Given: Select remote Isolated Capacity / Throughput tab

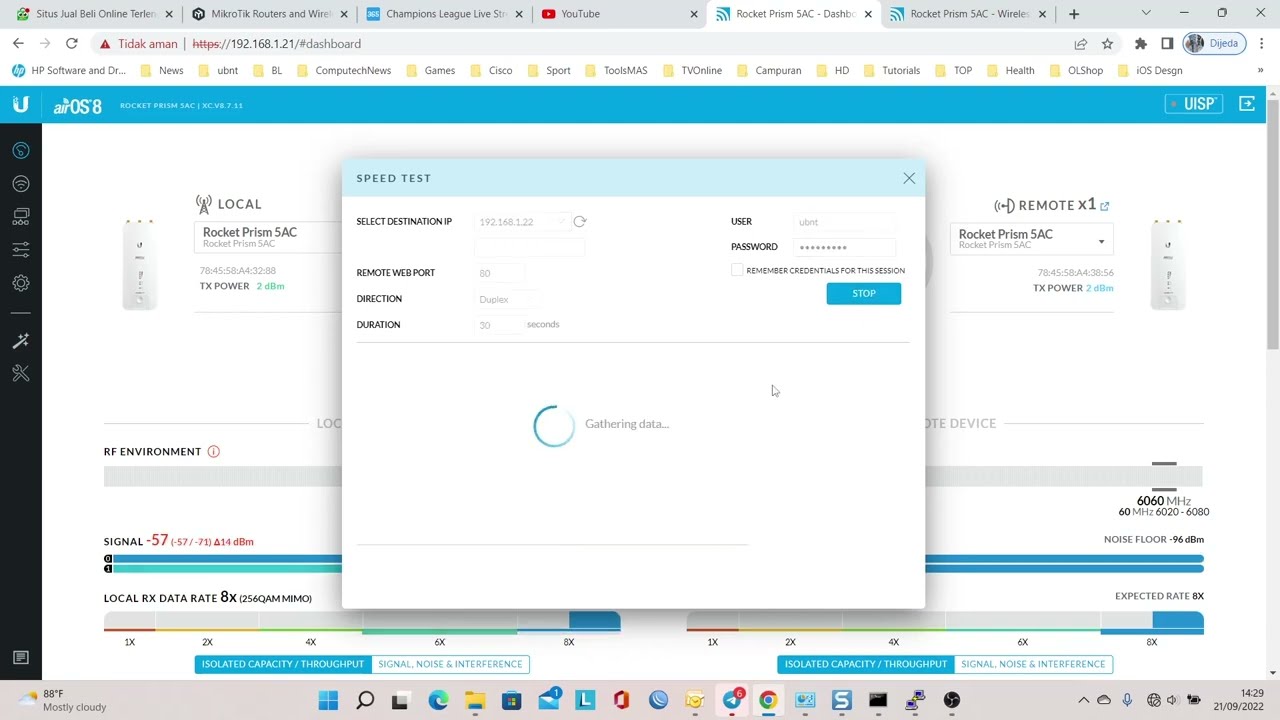Looking at the screenshot, I should tap(866, 664).
